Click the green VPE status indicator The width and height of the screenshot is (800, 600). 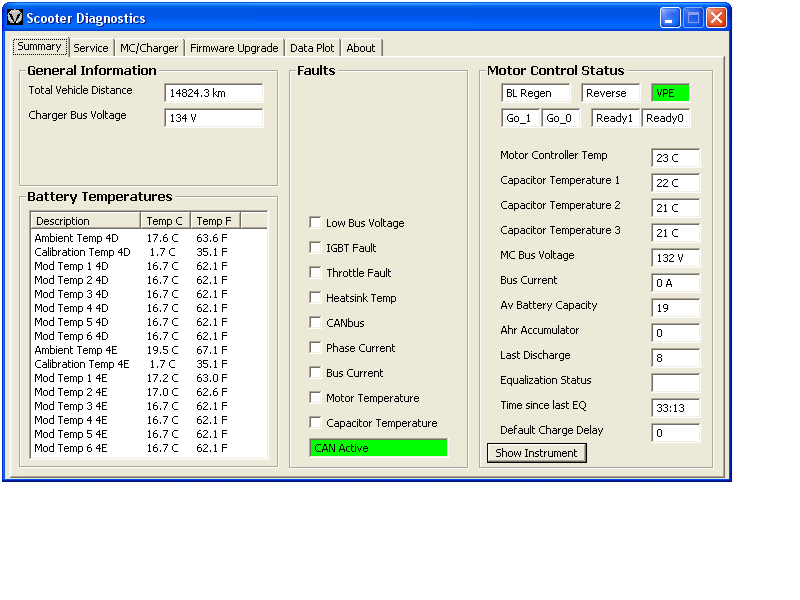coord(670,93)
